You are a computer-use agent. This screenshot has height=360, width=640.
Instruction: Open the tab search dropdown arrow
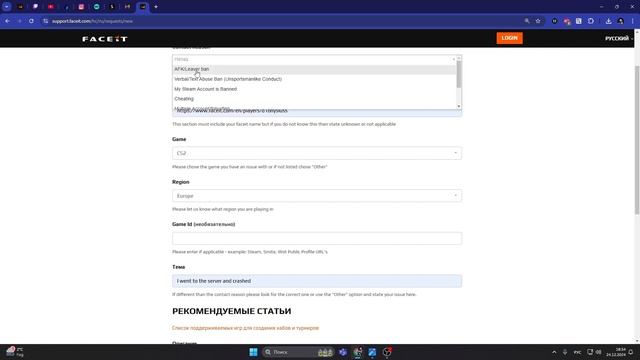point(7,7)
